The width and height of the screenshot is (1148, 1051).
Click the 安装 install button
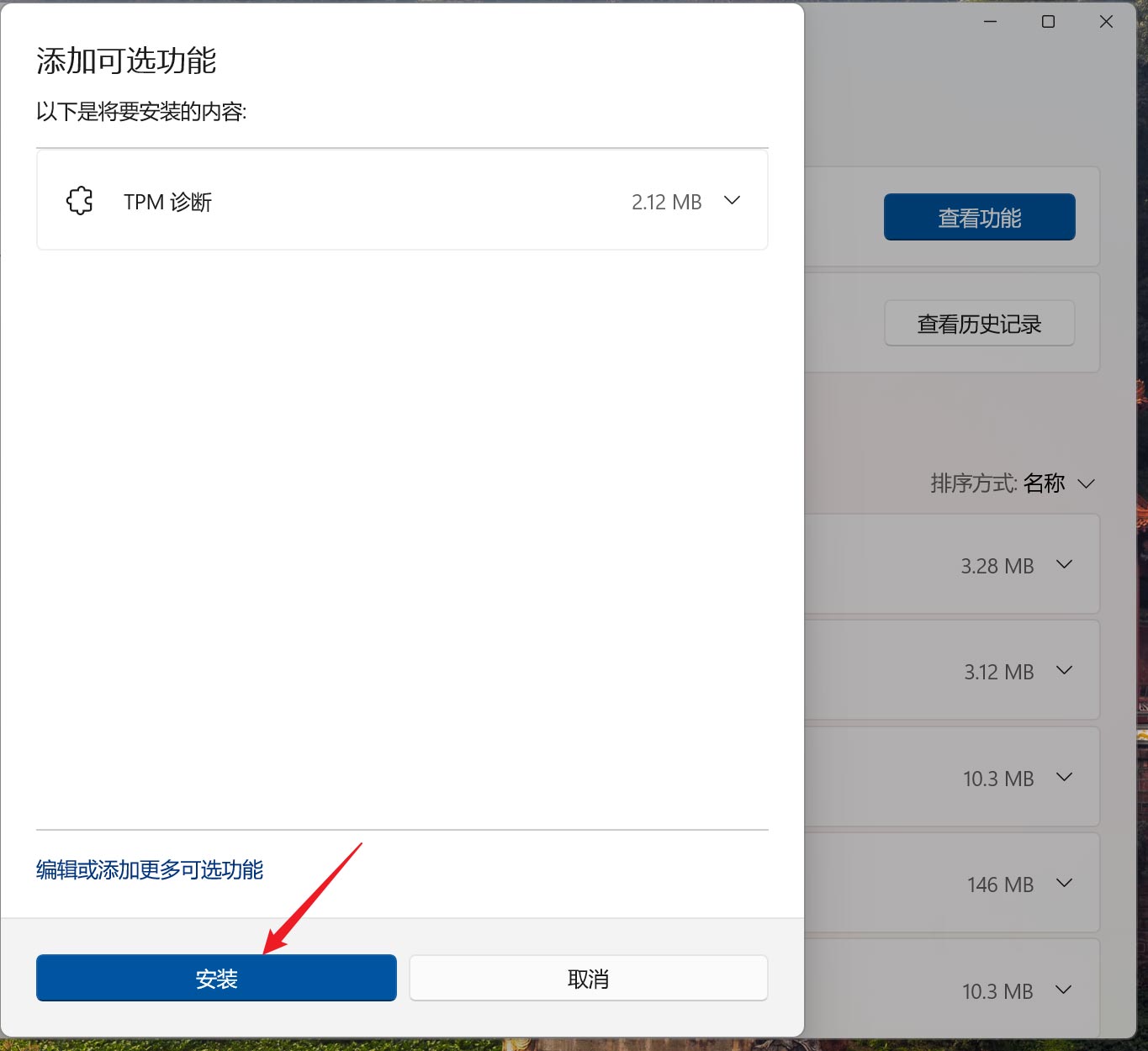[x=215, y=978]
